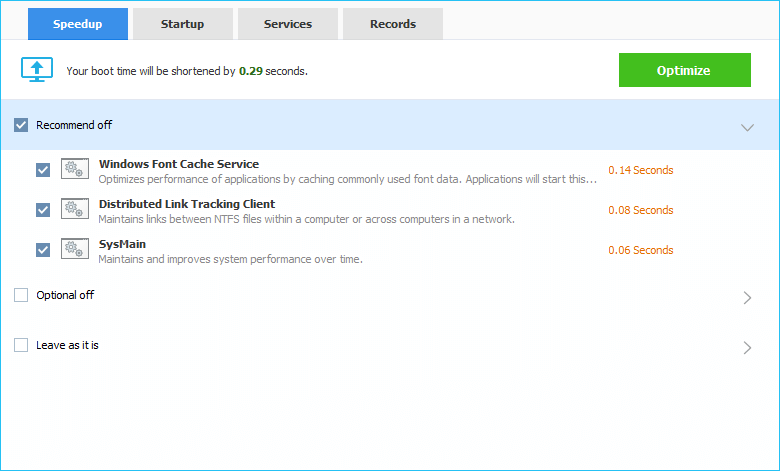Collapse the Recommend off section chevron
This screenshot has width=780, height=471.
(747, 127)
